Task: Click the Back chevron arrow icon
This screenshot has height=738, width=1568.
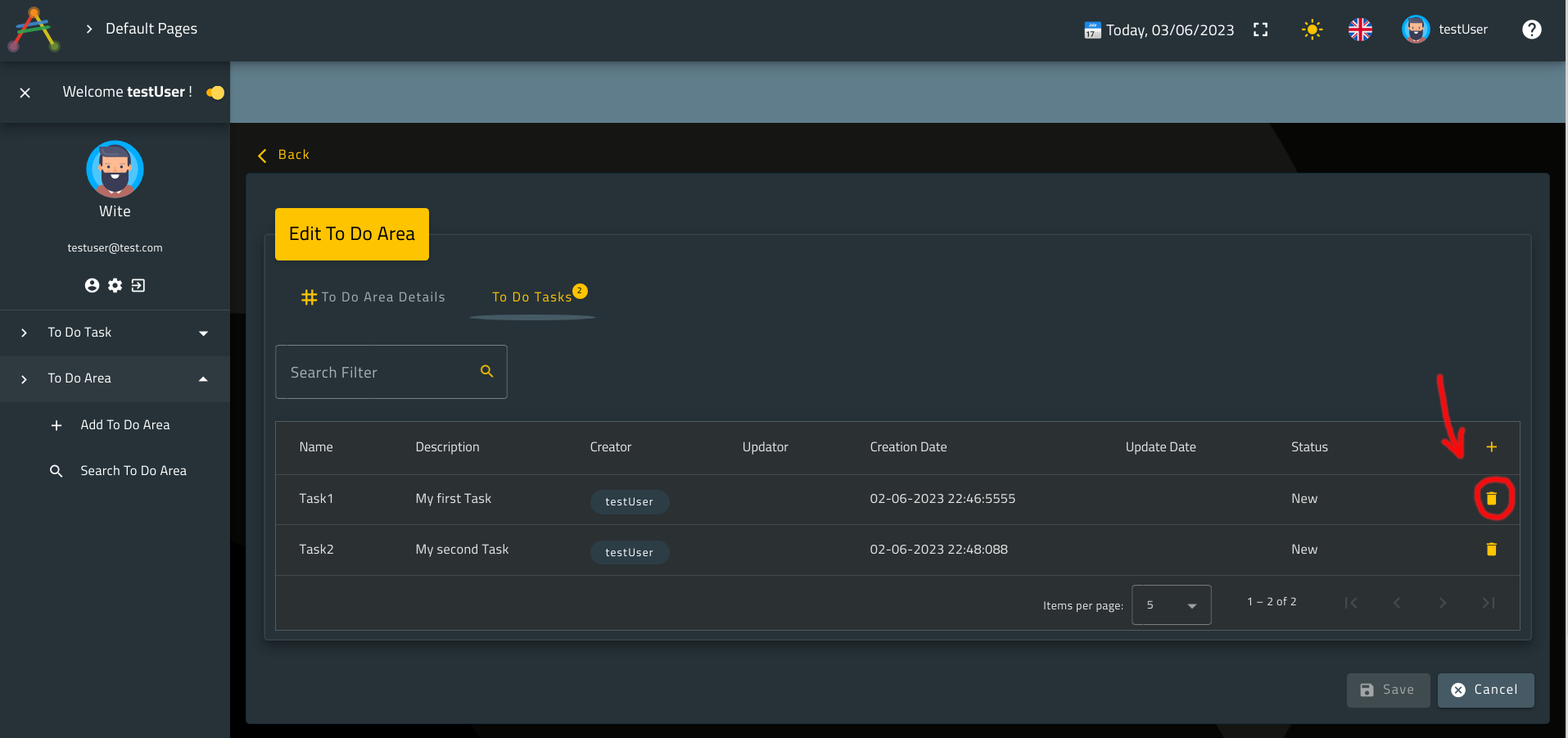Action: 262,156
